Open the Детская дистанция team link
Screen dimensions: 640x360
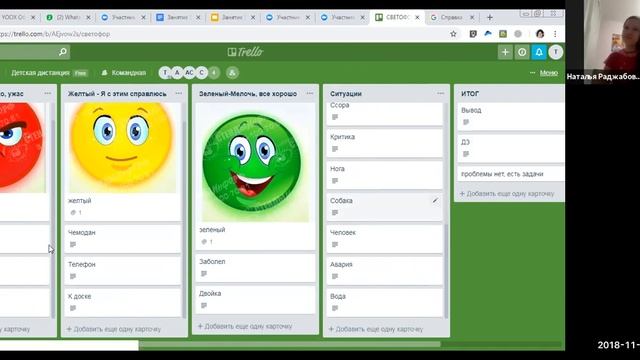[40, 73]
